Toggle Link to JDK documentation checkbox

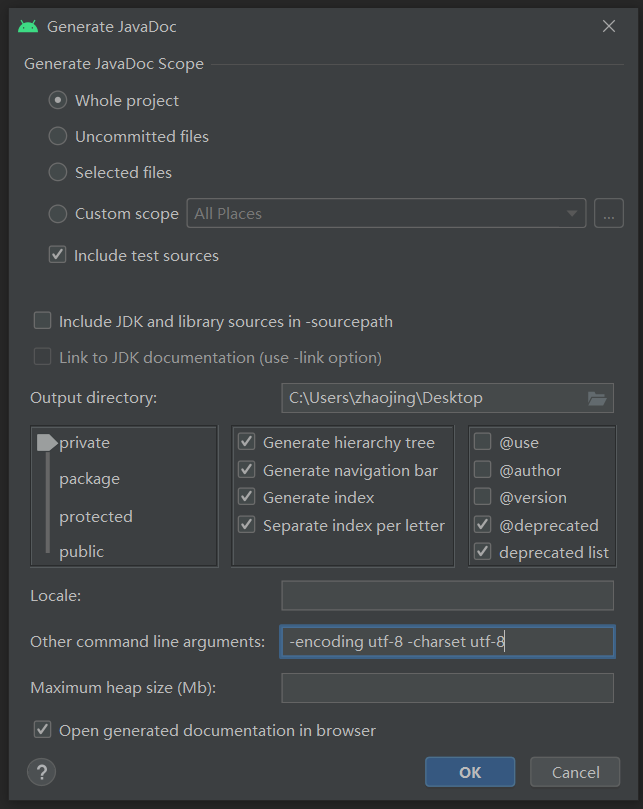(42, 357)
